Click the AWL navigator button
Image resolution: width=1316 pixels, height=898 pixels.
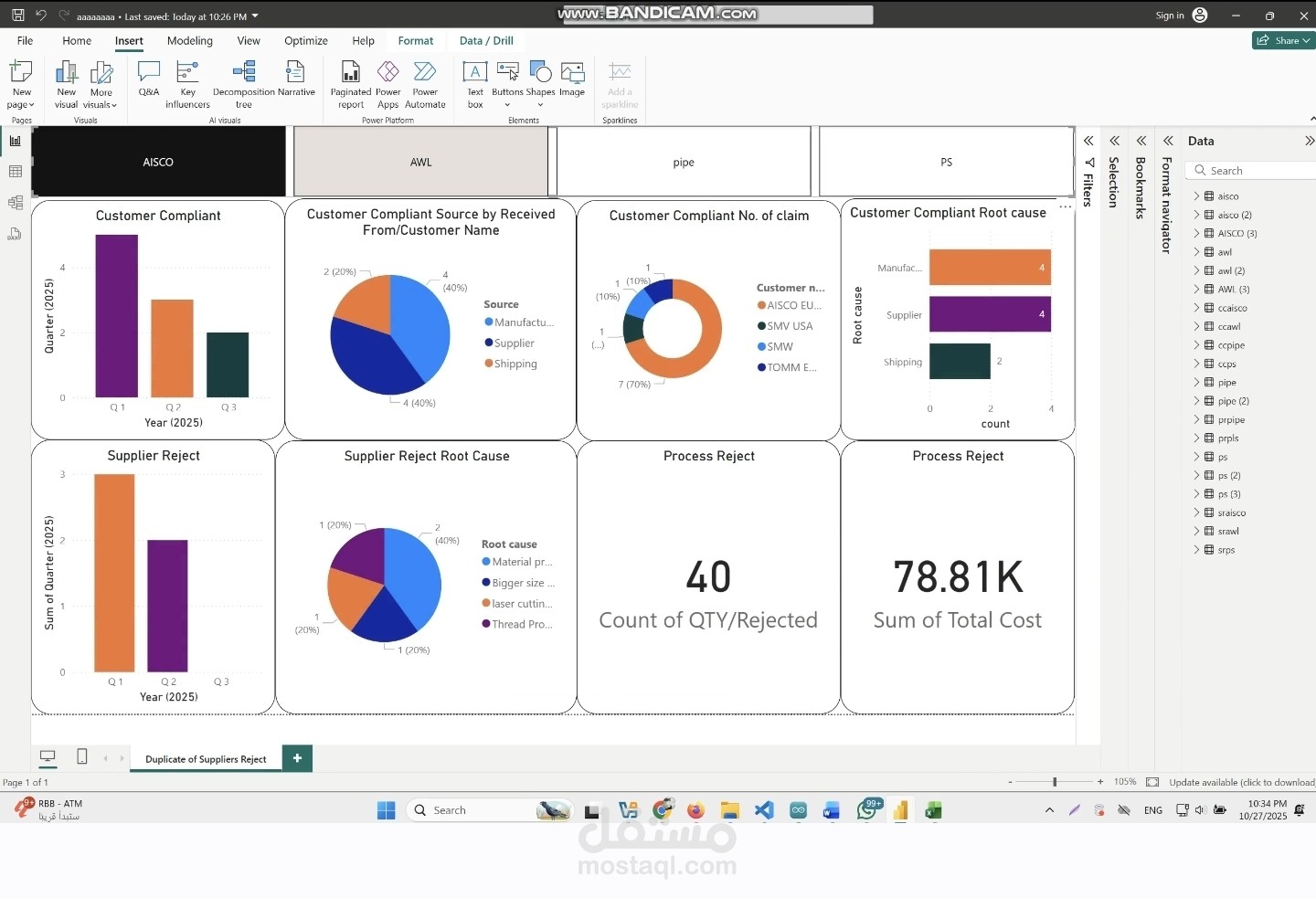point(421,162)
